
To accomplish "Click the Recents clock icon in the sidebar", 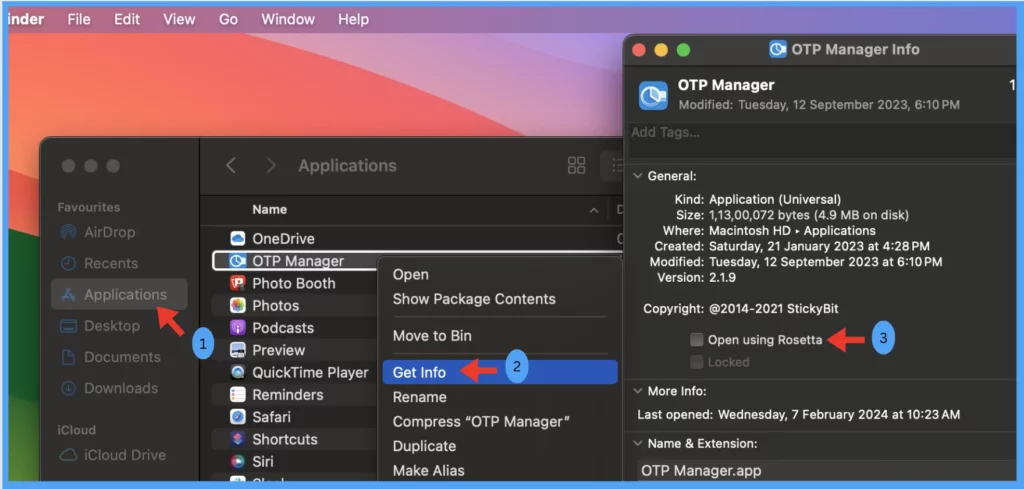I will click(x=68, y=264).
